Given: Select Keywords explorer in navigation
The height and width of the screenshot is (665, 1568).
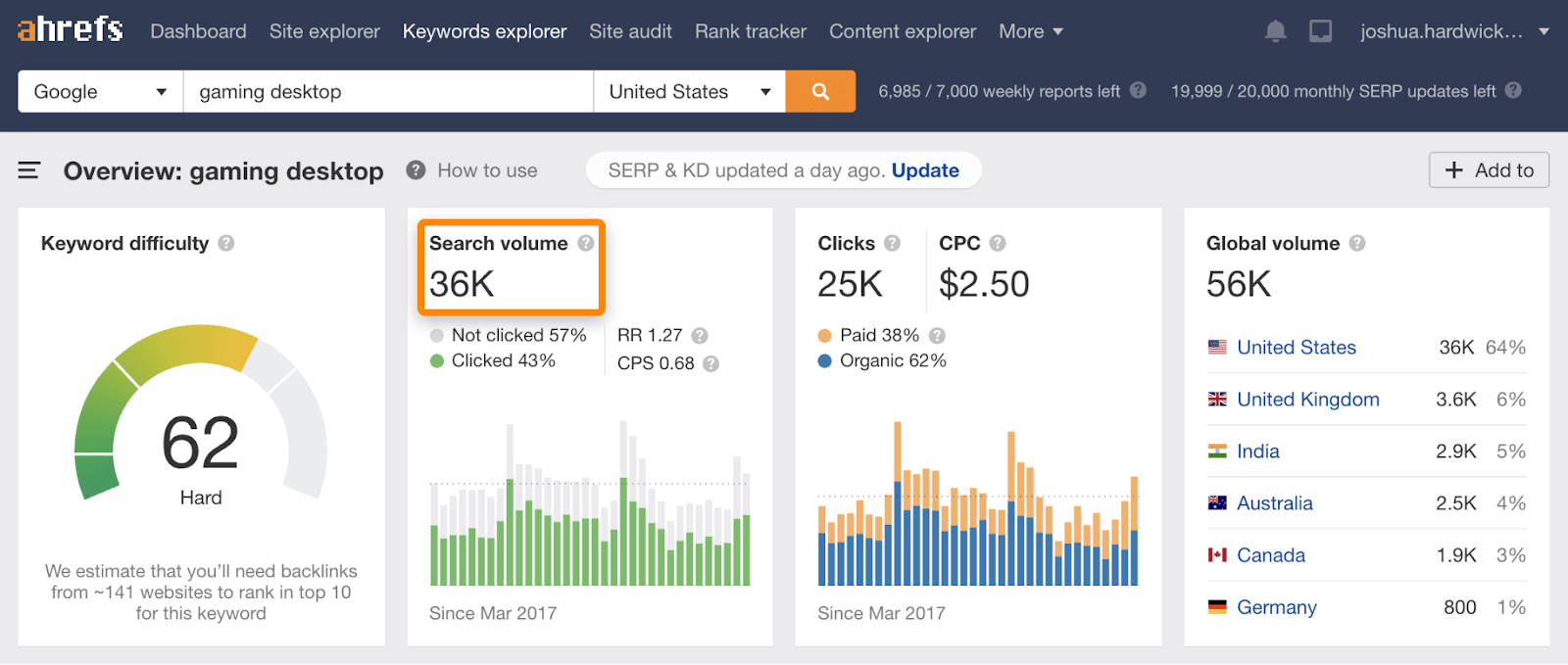Looking at the screenshot, I should click(484, 31).
